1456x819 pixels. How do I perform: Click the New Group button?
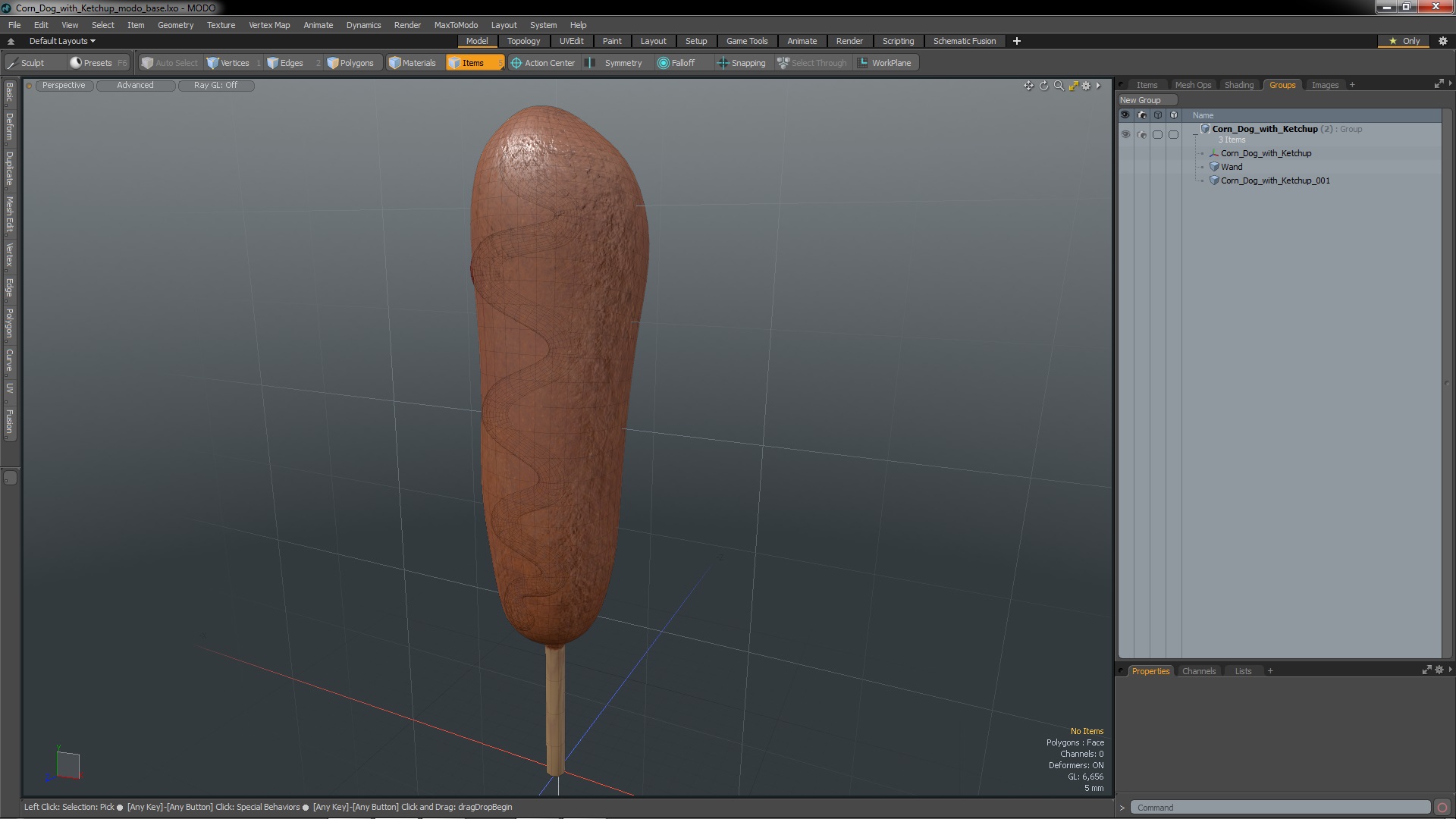[1146, 100]
